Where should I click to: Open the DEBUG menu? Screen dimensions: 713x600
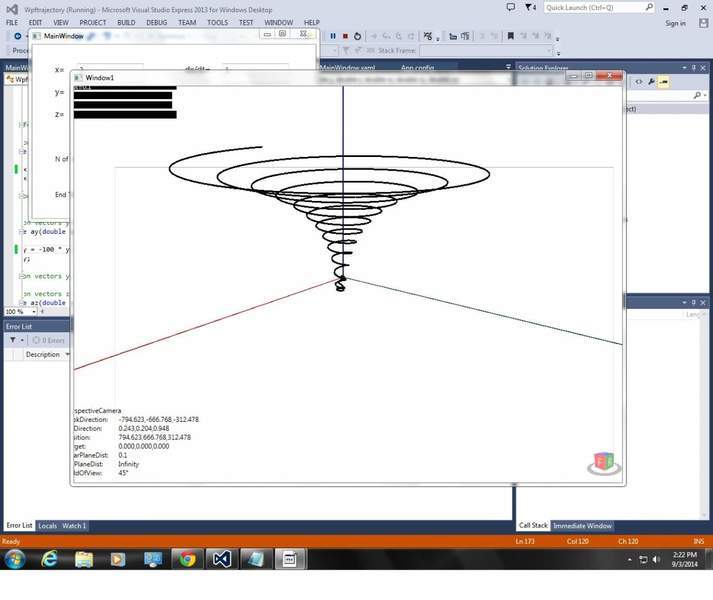(157, 22)
